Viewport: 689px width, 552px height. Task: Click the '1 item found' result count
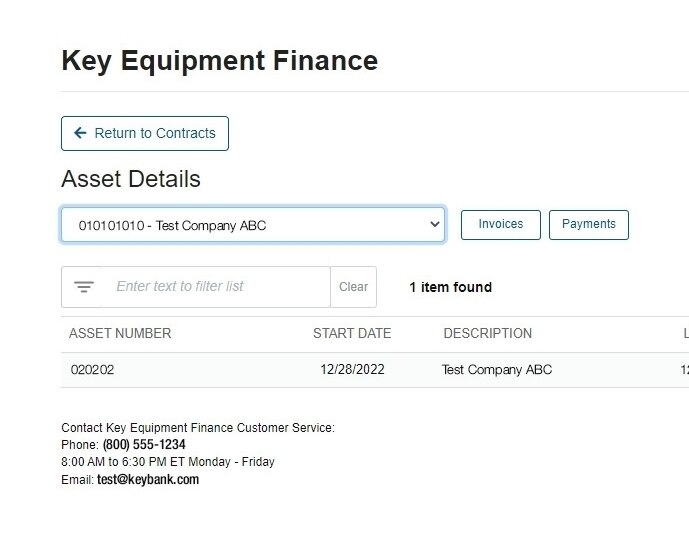point(450,287)
